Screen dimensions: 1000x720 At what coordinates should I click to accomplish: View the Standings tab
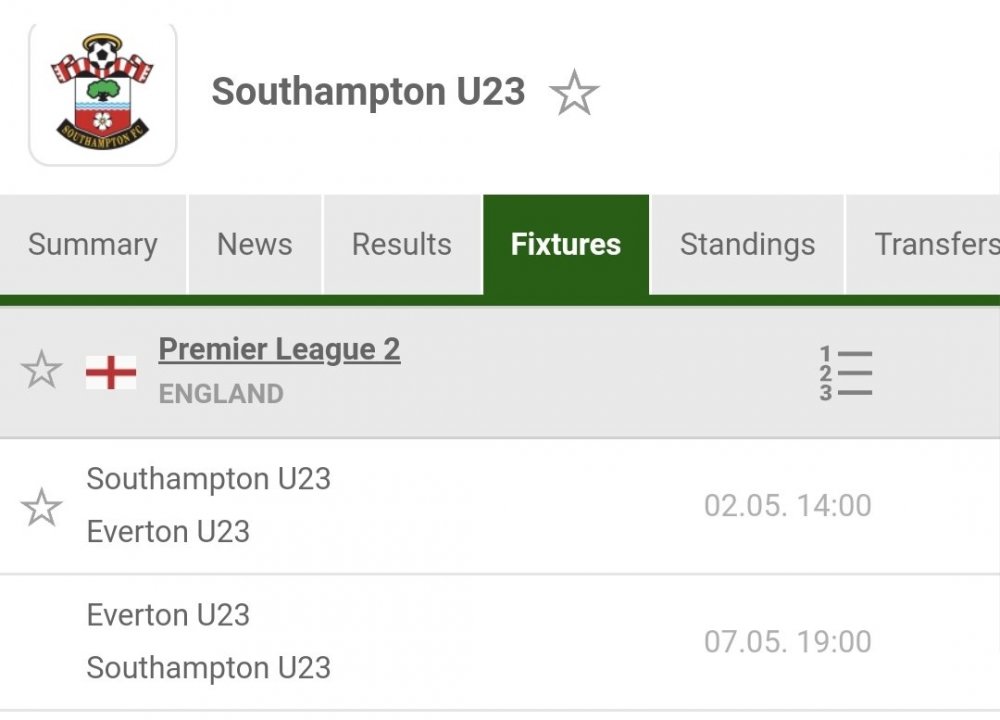point(747,245)
